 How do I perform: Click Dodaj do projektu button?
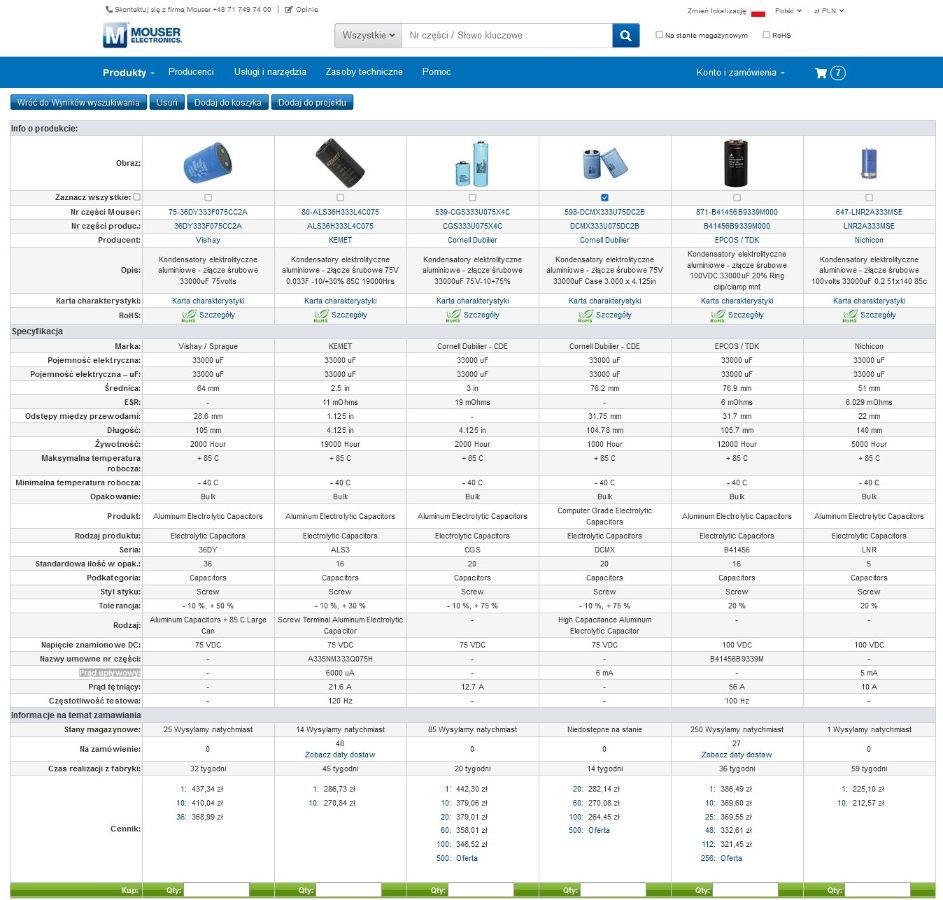click(x=312, y=103)
